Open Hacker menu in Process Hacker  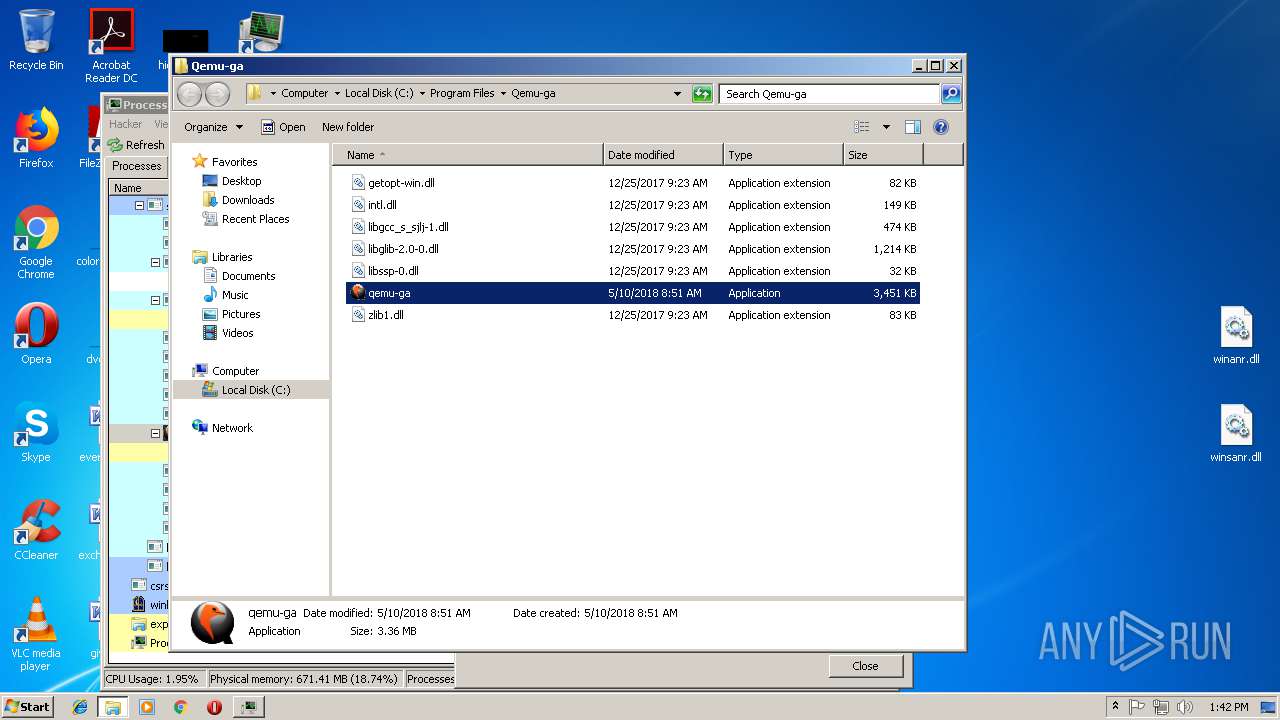point(126,124)
